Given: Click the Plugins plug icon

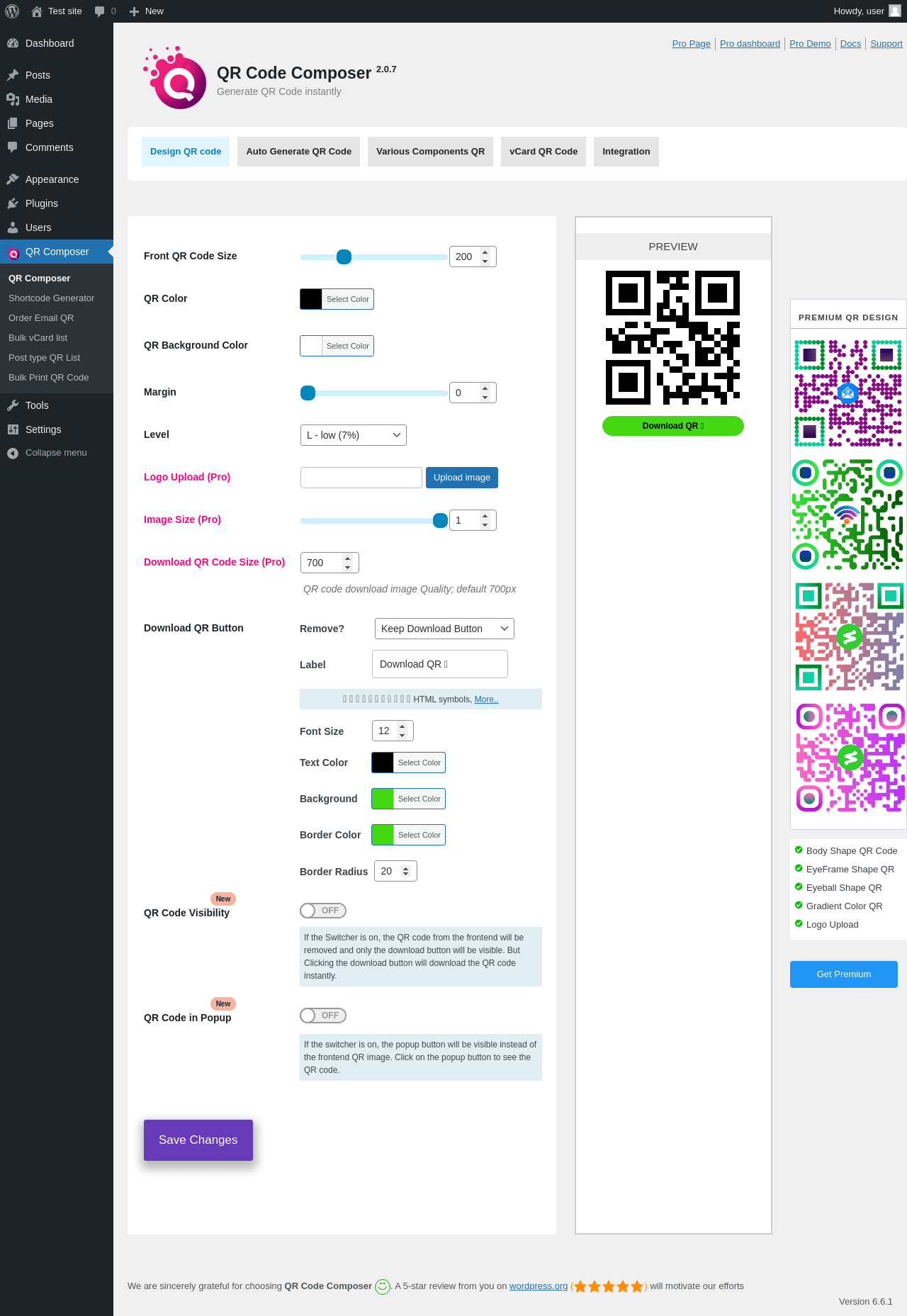Looking at the screenshot, I should click(x=13, y=203).
